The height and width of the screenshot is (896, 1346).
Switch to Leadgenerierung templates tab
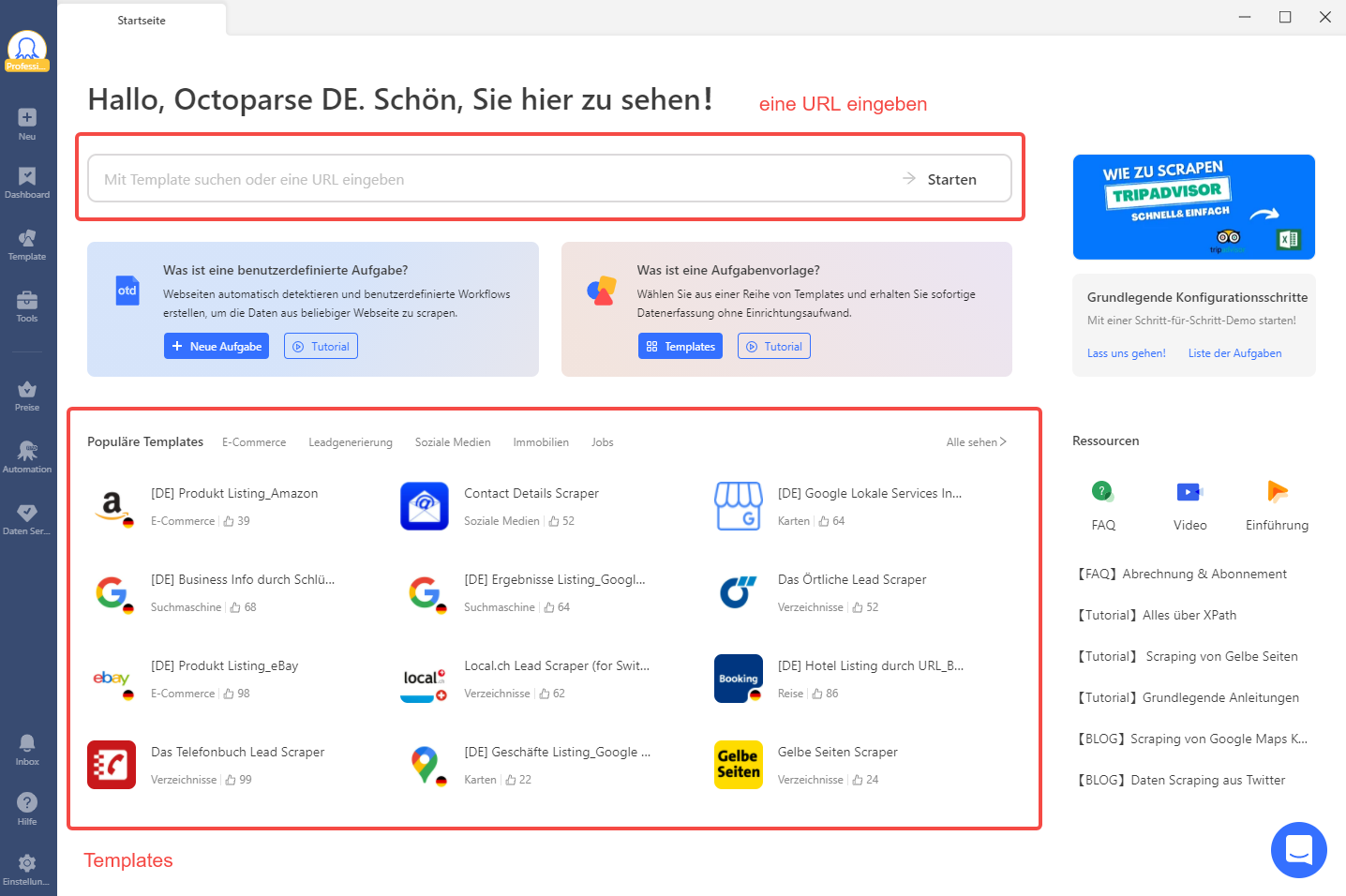point(351,442)
